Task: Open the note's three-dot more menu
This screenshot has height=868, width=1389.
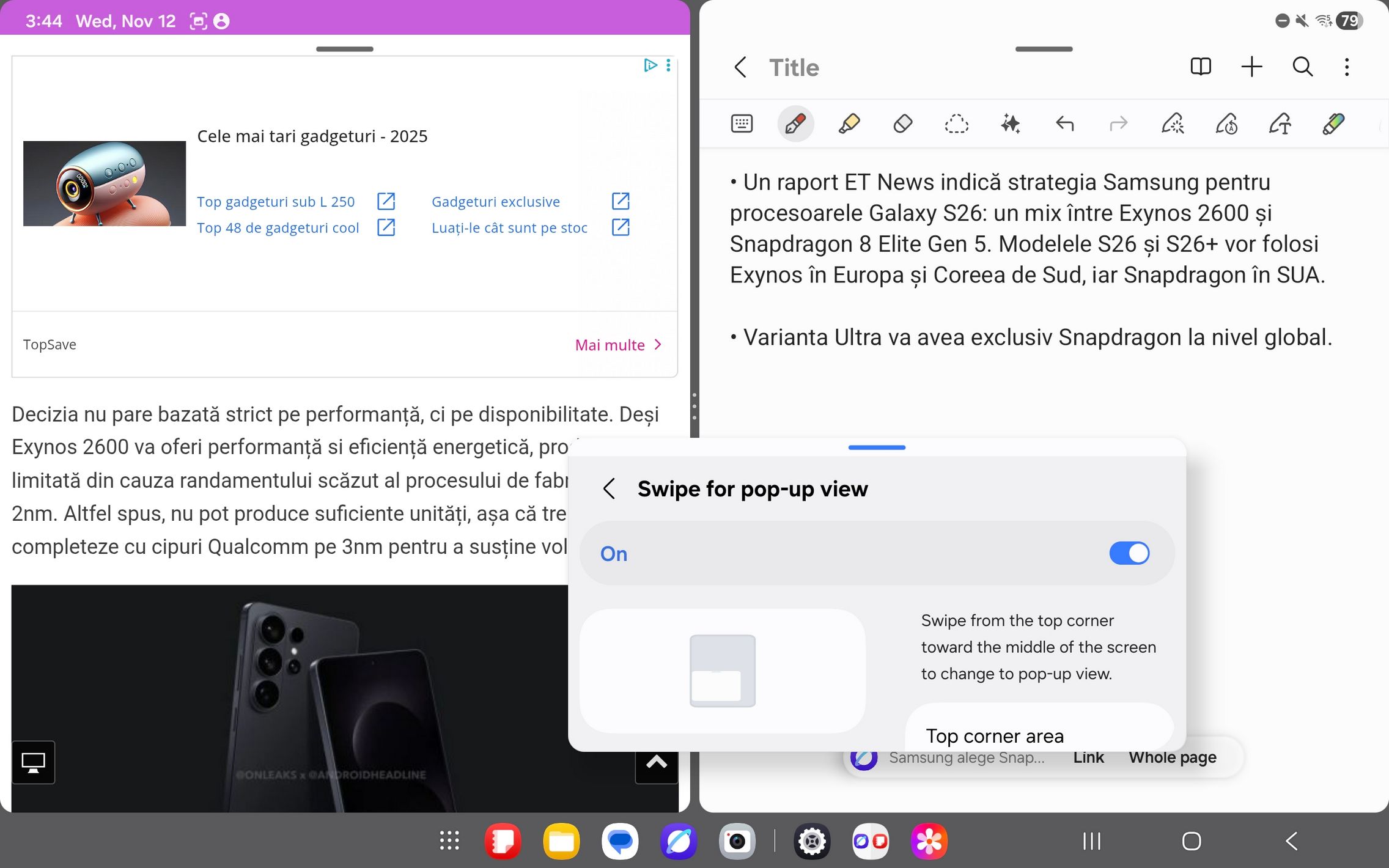Action: coord(1347,67)
